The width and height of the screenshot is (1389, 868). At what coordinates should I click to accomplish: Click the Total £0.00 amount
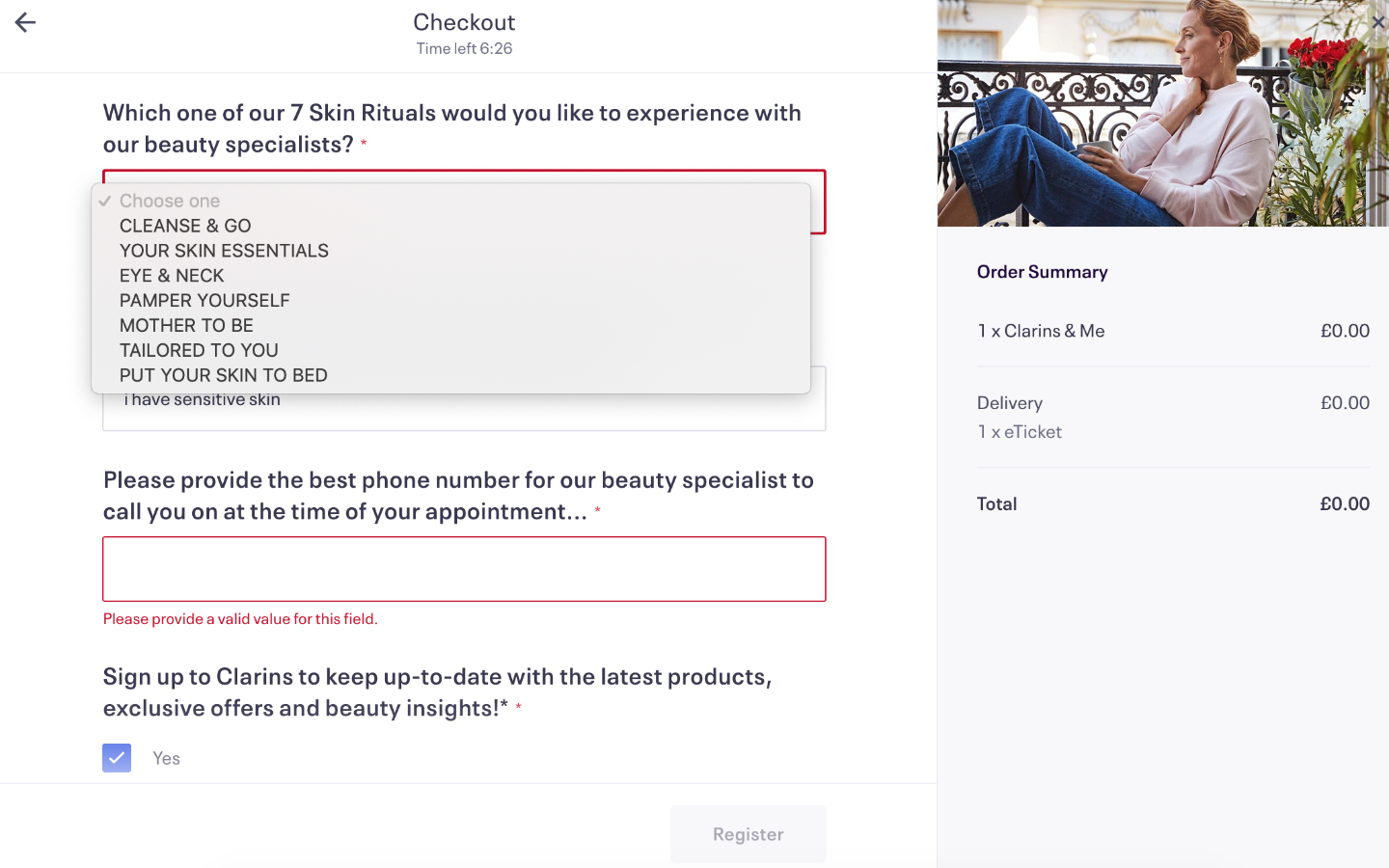[1345, 503]
